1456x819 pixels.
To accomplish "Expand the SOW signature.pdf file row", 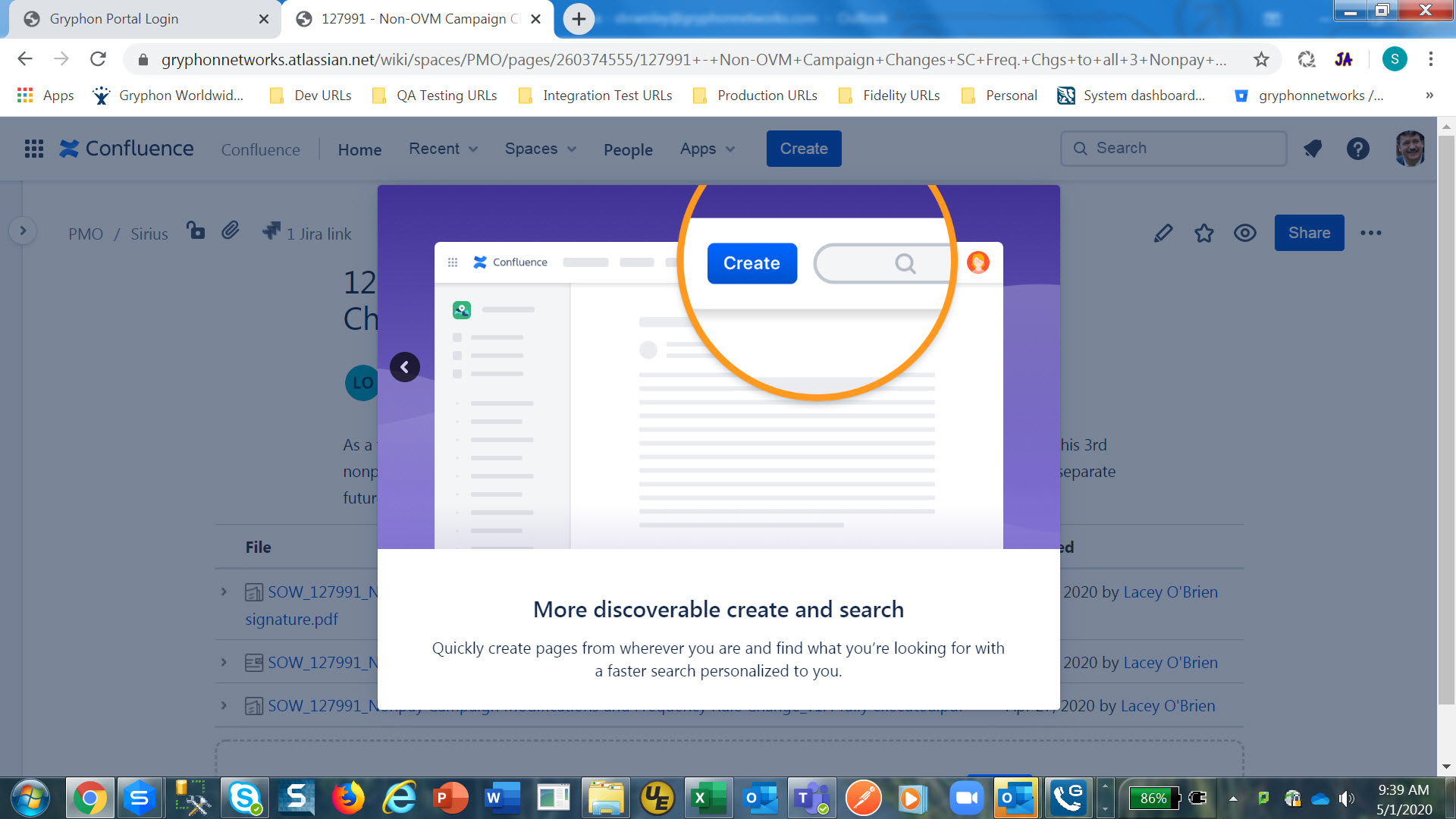I will [224, 591].
